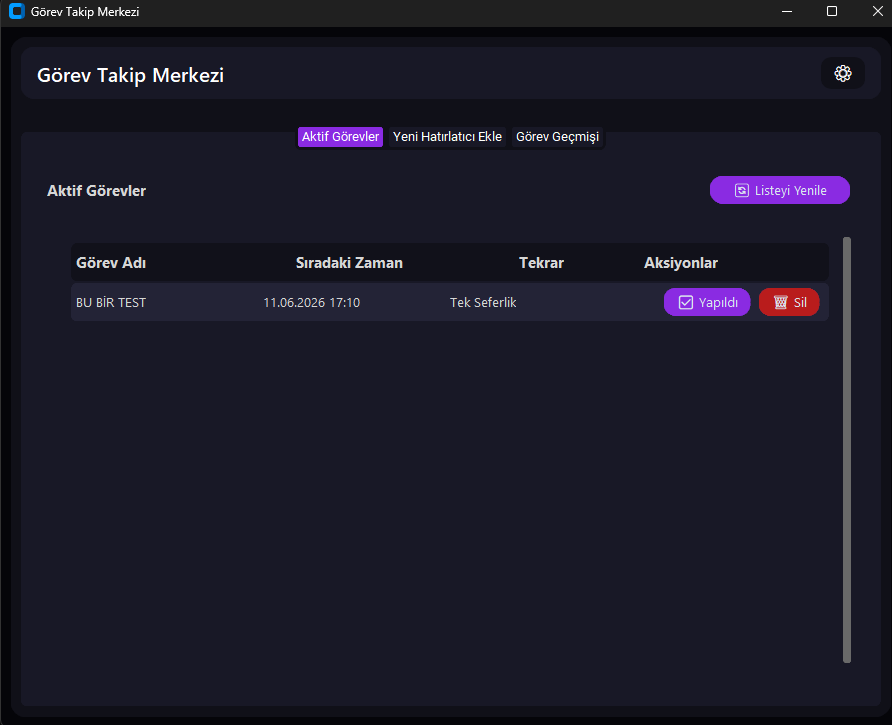Click the Aksiyonlar column header
The image size is (892, 725).
pyautogui.click(x=680, y=263)
